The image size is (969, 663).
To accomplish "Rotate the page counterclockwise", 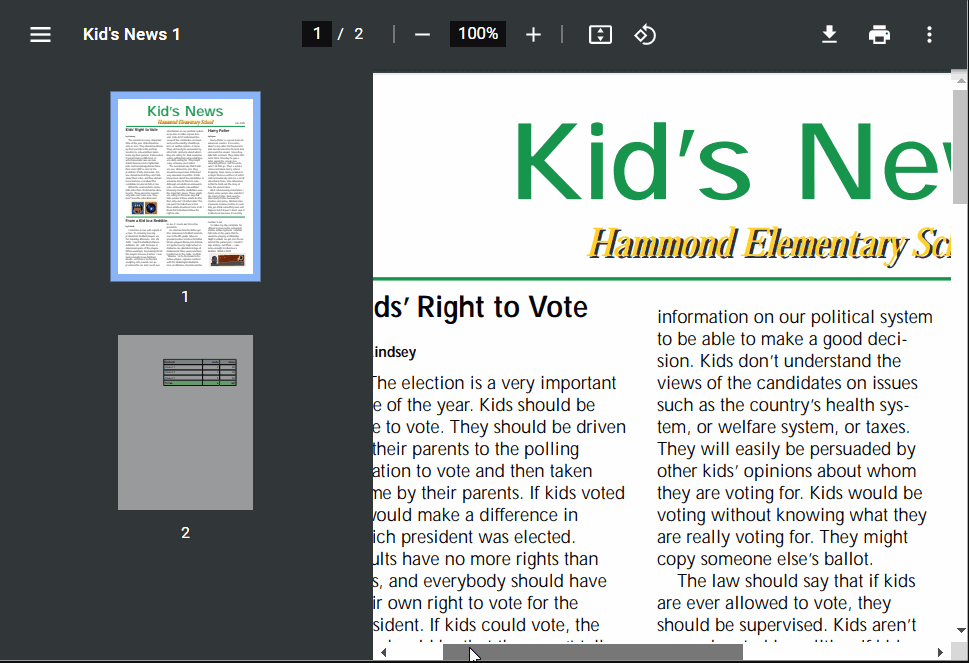I will point(645,34).
